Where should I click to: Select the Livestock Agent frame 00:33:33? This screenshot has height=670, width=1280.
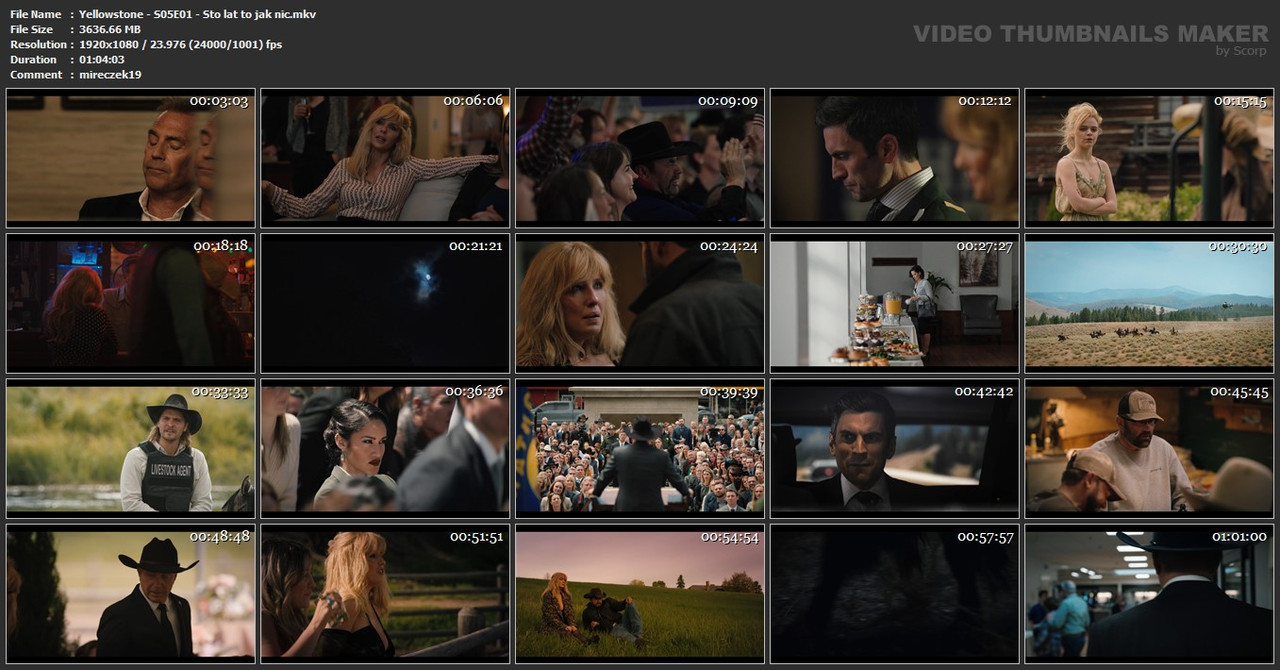(131, 448)
